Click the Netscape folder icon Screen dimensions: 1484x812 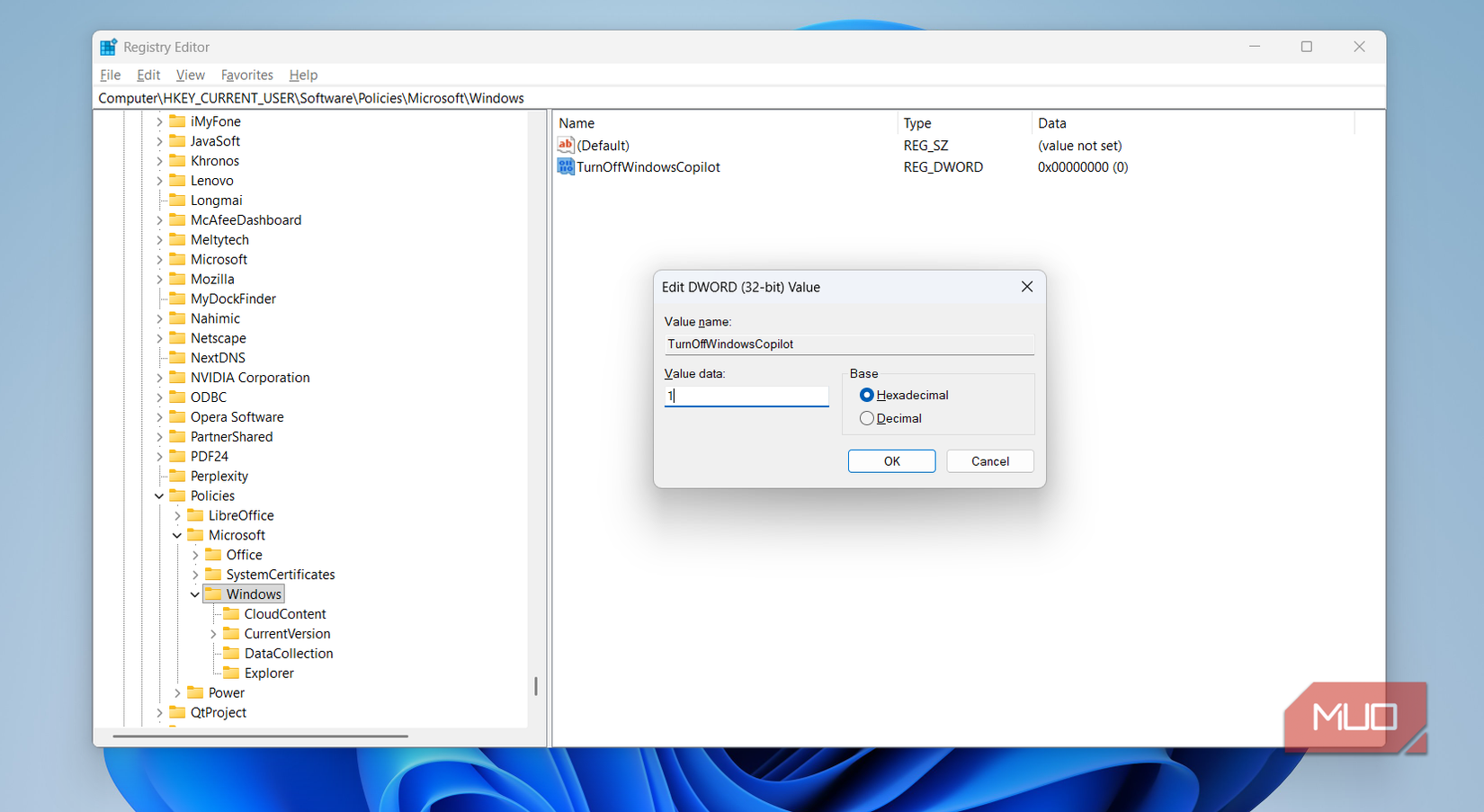click(x=177, y=338)
